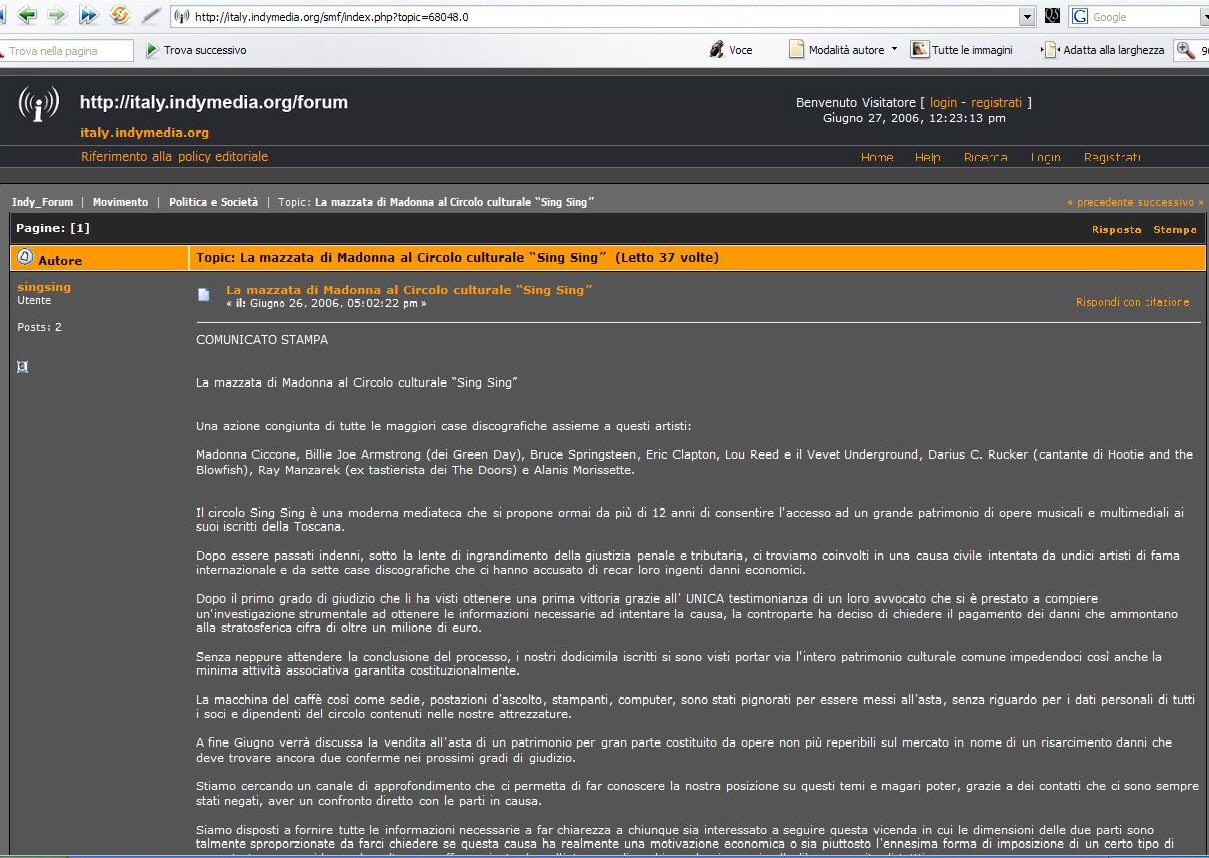The height and width of the screenshot is (858, 1209).
Task: View singsing's profile icon under Posts
Action: pos(23,367)
